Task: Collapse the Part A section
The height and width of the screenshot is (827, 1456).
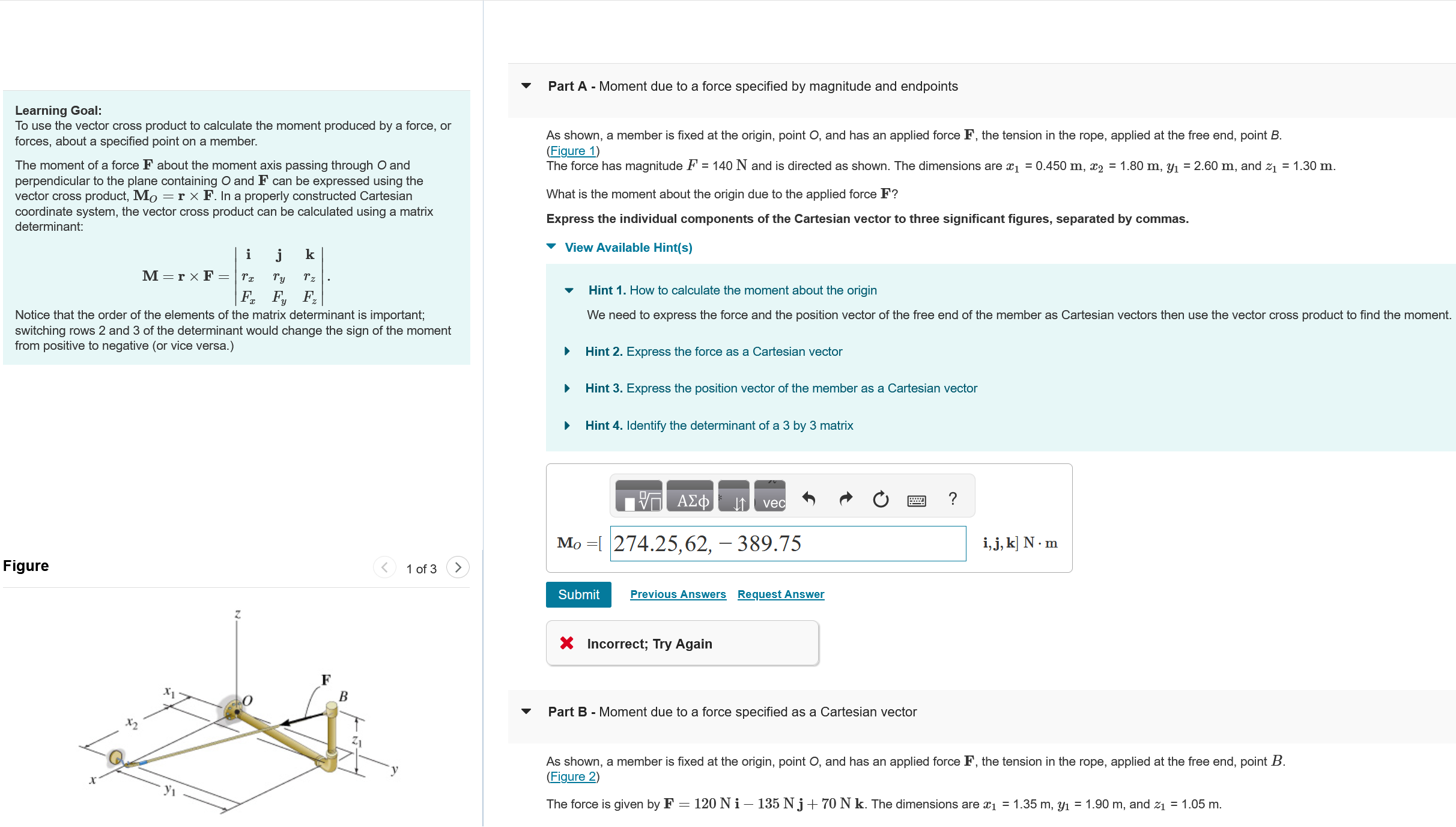Action: pyautogui.click(x=526, y=86)
